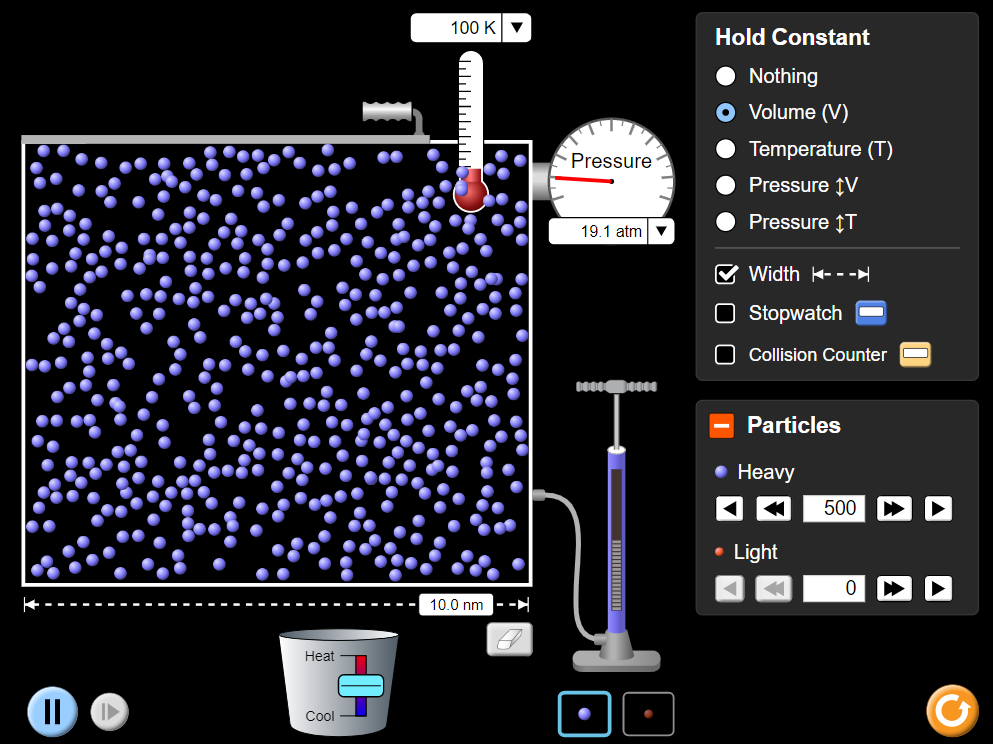993x744 pixels.
Task: Select the heavy particle pump icon
Action: click(585, 714)
